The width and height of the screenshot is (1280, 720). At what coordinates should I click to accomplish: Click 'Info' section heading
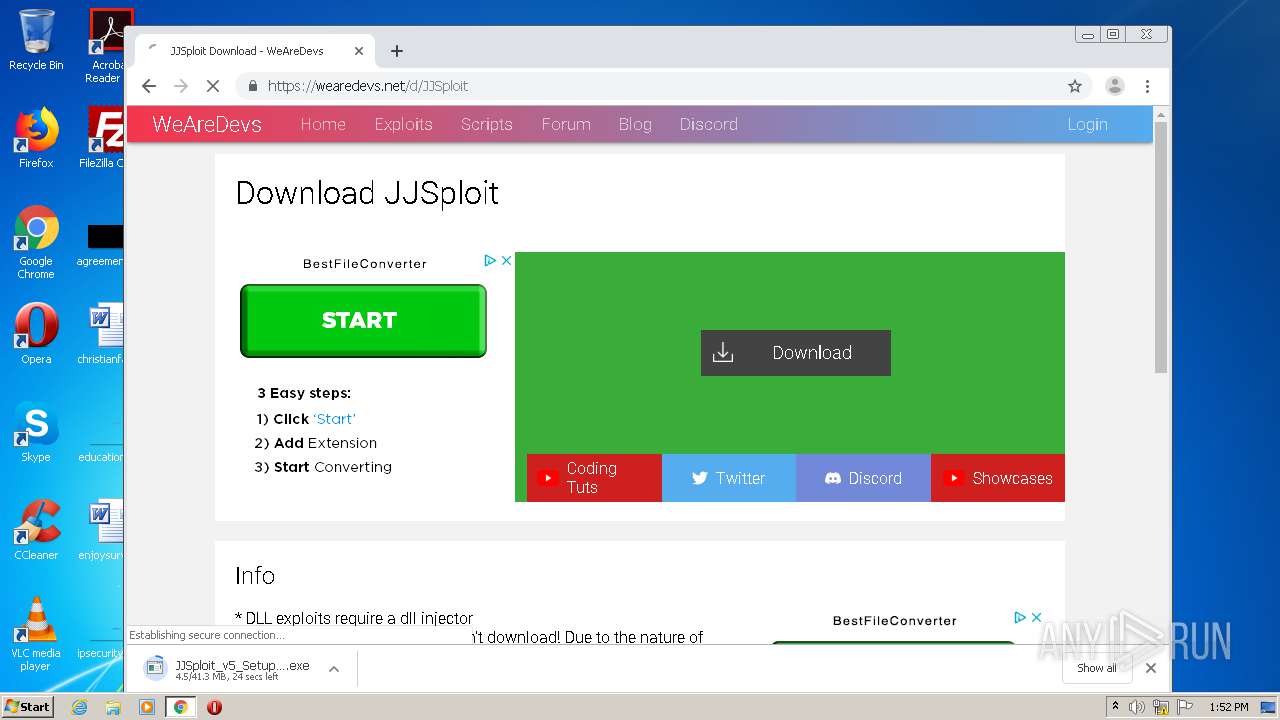[255, 575]
